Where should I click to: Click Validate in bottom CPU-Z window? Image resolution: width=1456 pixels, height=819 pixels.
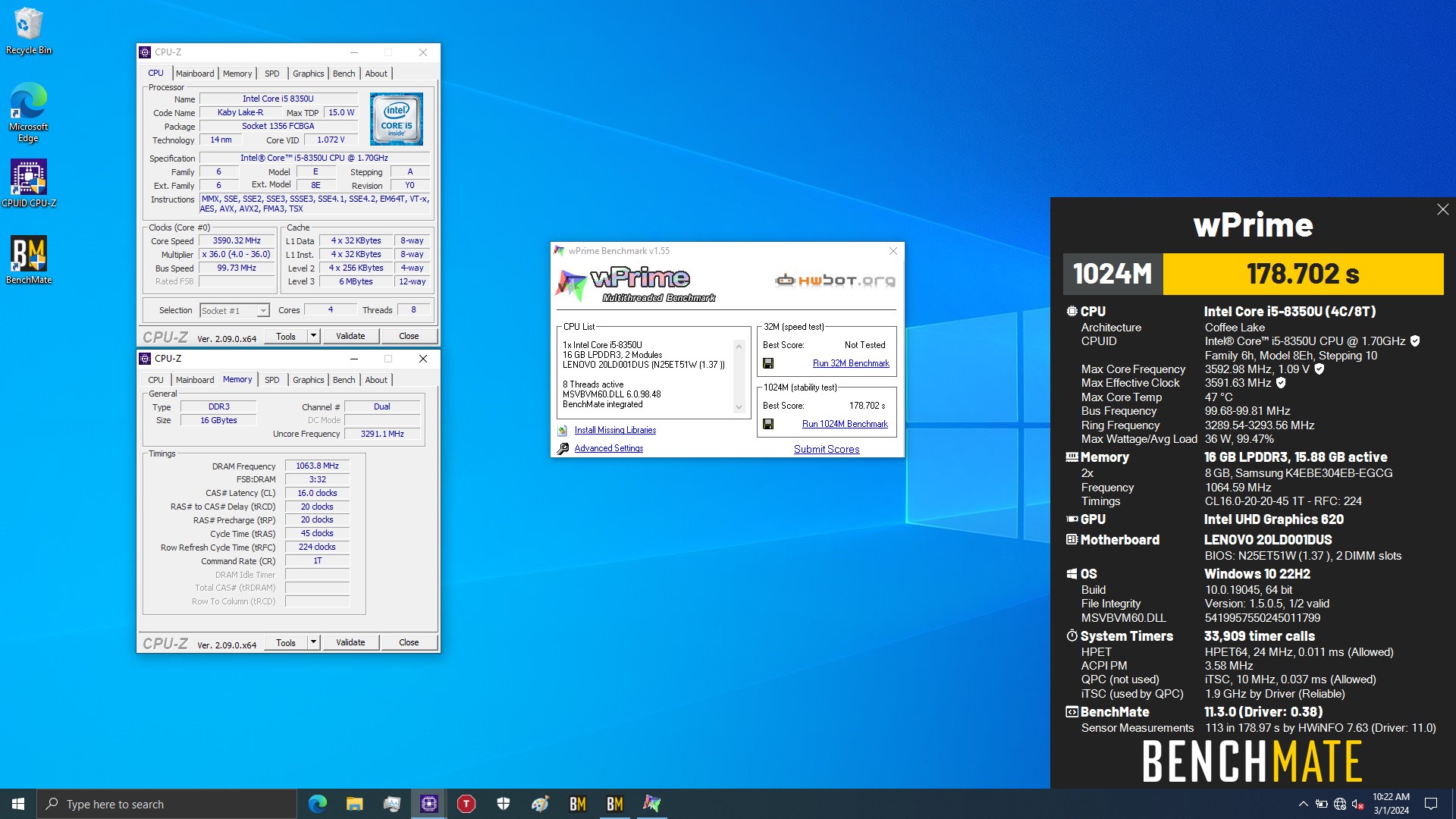click(350, 642)
